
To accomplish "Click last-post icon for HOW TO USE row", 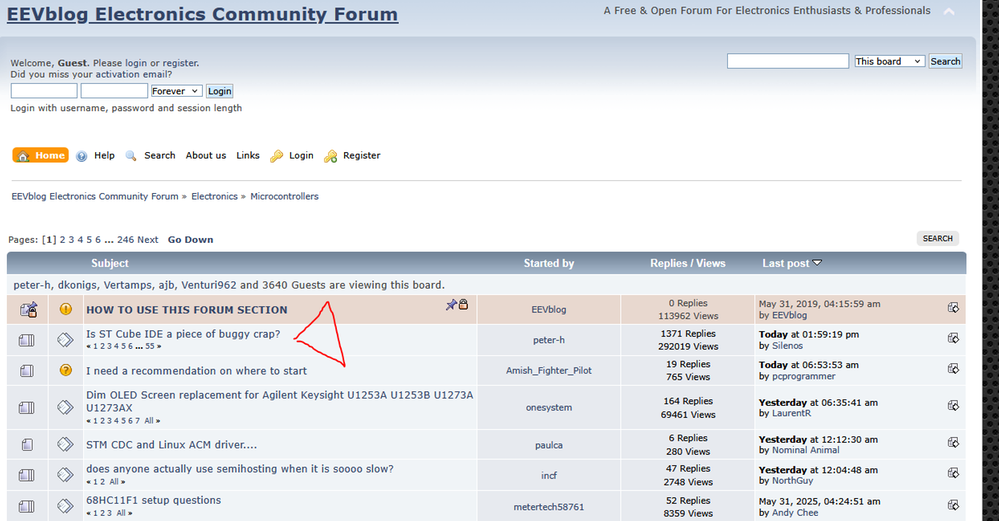I will click(x=953, y=308).
